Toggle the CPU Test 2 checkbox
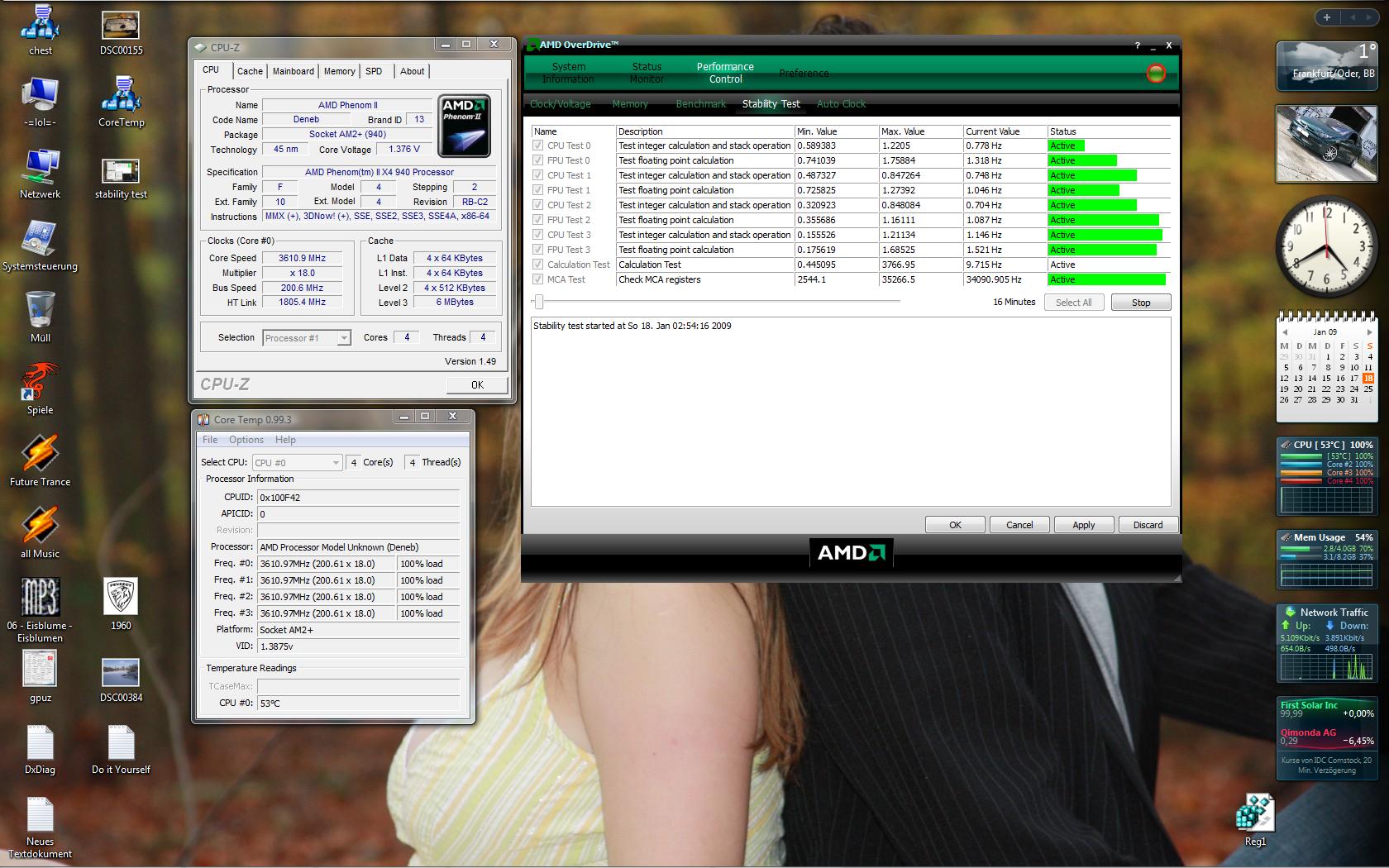Image resolution: width=1389 pixels, height=868 pixels. (x=538, y=205)
